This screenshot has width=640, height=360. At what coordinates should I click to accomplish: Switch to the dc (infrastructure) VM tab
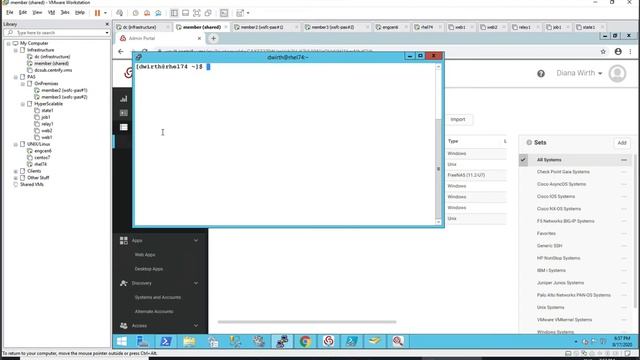coord(140,27)
